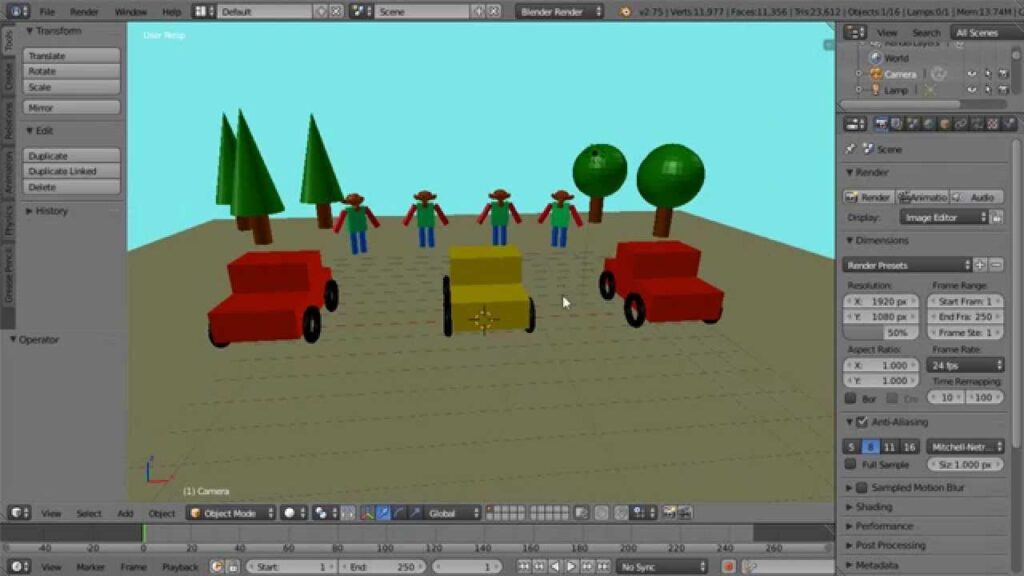Click the record auto-keyframe icon
Screen dimensions: 1024x576
coord(729,567)
